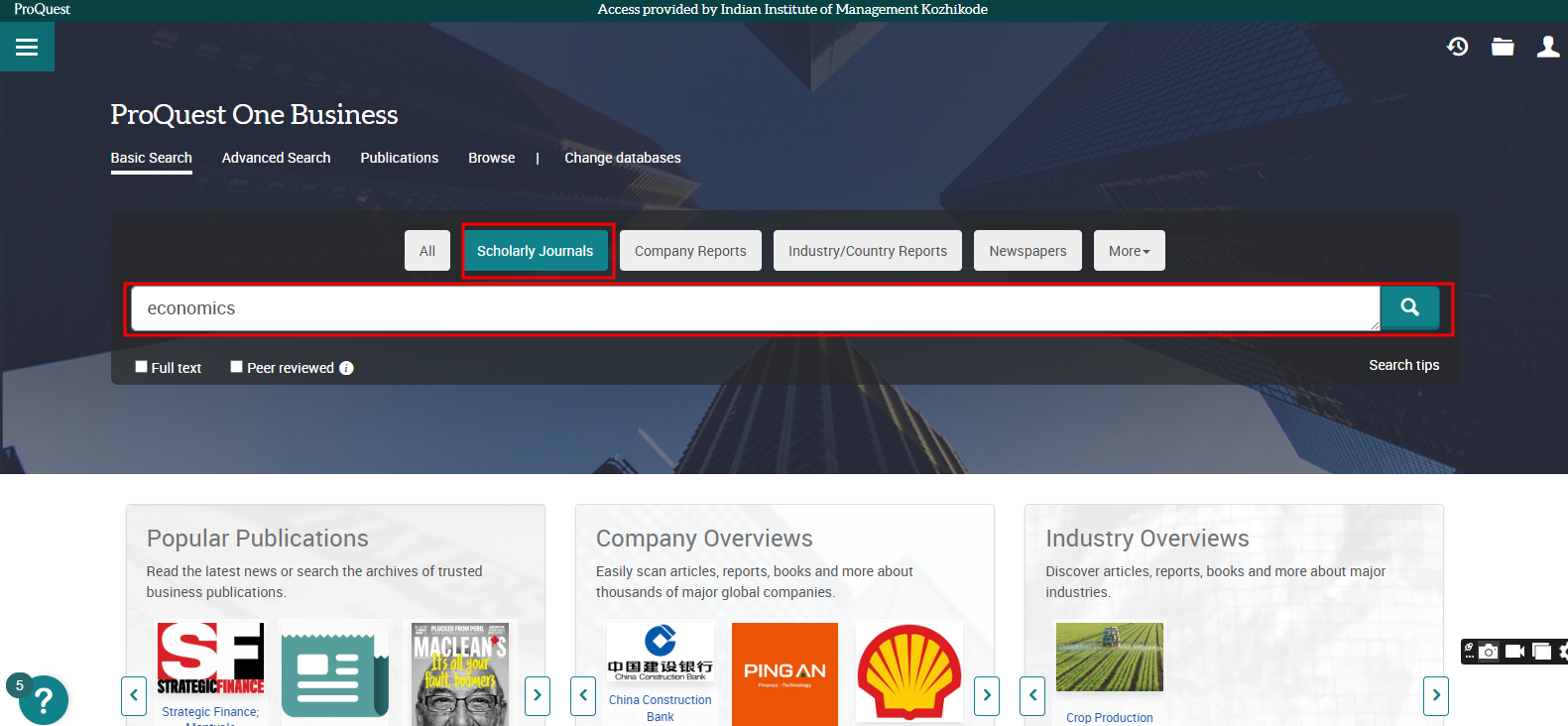1568x726 pixels.
Task: Click the magnifying glass search button
Action: (1409, 308)
